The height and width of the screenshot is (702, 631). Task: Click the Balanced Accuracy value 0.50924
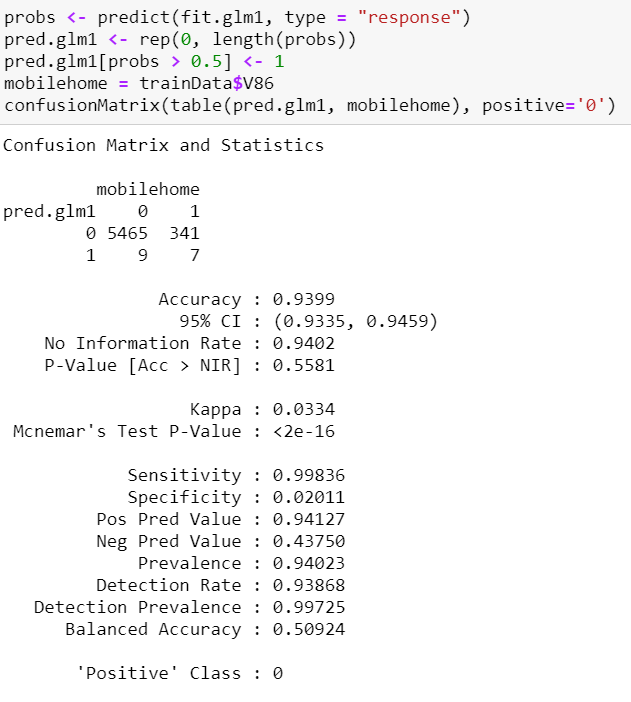coord(309,629)
